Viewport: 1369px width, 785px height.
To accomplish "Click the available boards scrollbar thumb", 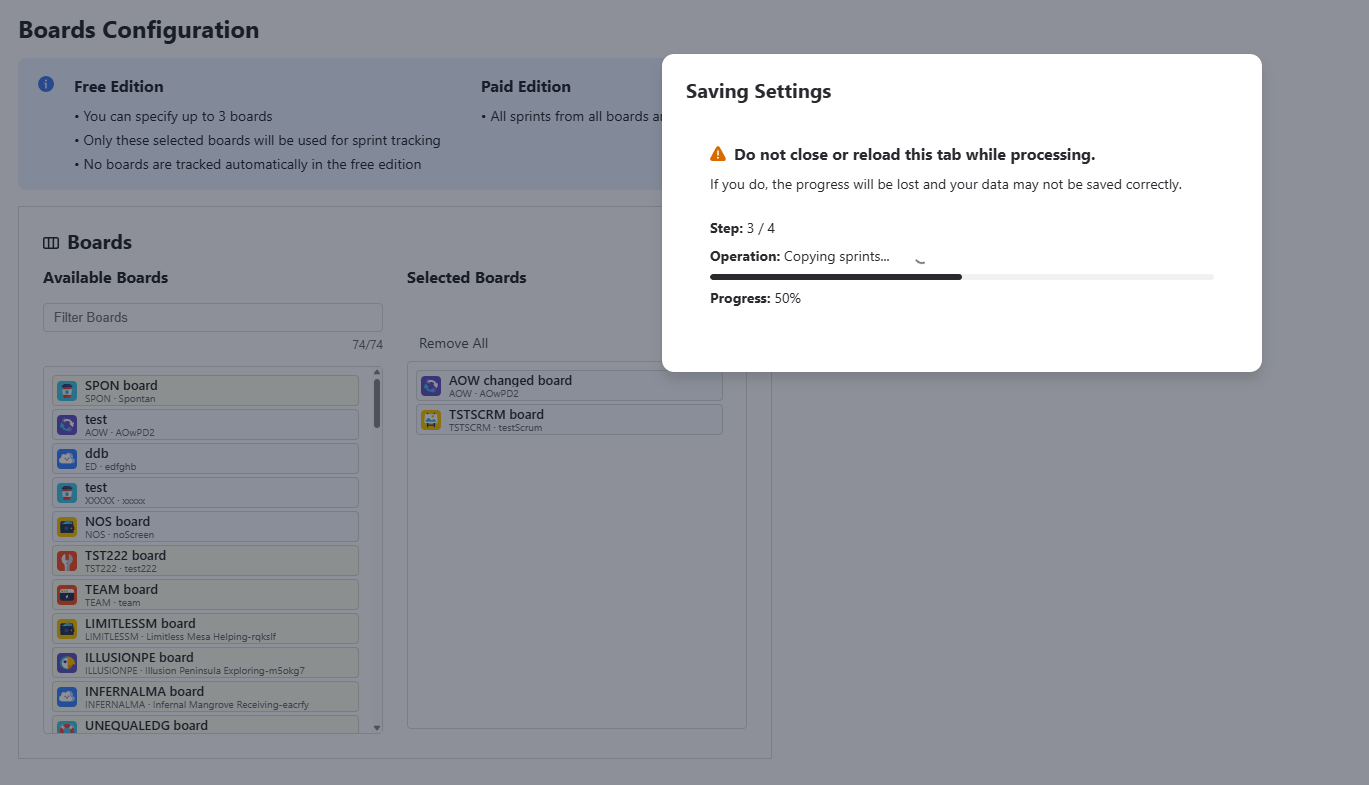I will 377,403.
